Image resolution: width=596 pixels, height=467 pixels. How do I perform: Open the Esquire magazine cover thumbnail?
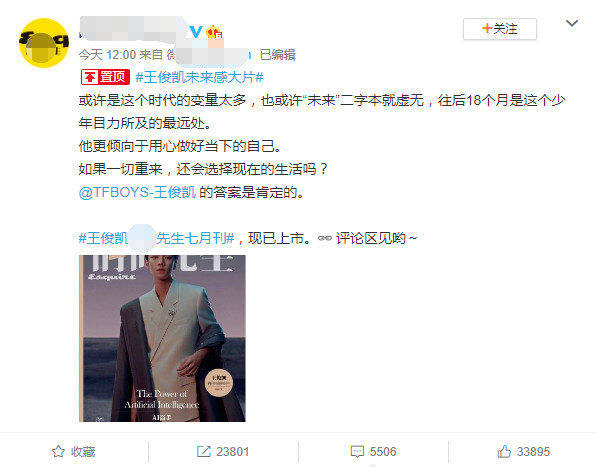click(x=162, y=338)
